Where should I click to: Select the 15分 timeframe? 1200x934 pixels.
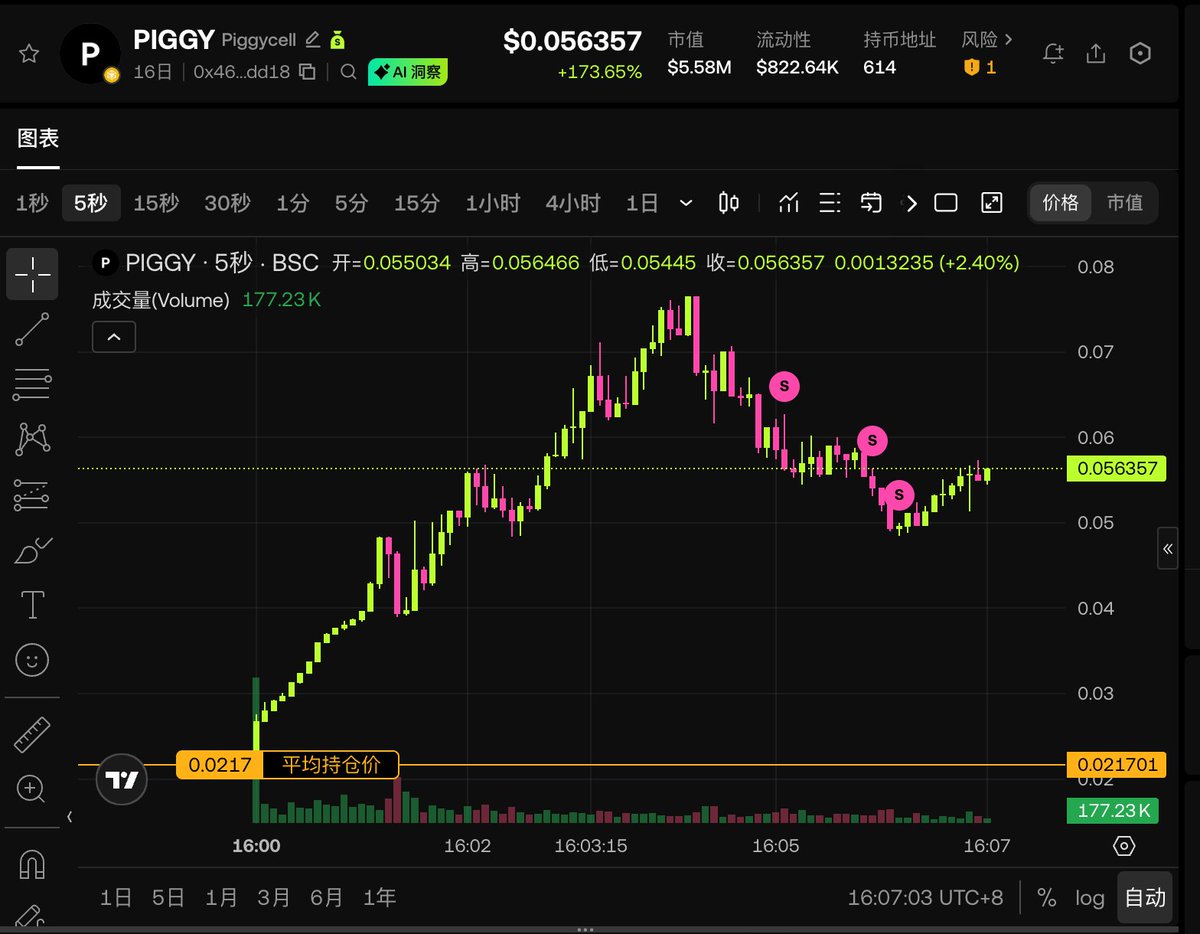[x=417, y=203]
